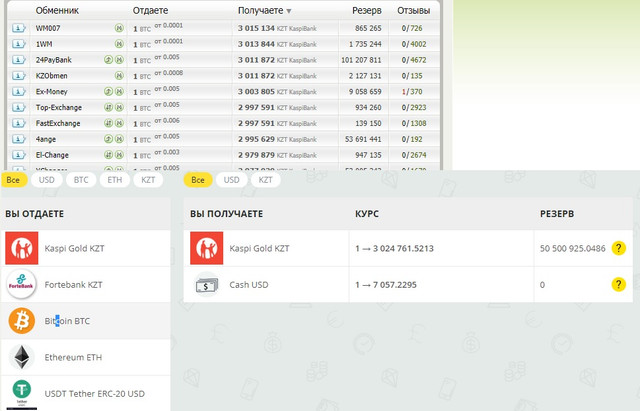Select the ETH currency filter

[x=115, y=180]
